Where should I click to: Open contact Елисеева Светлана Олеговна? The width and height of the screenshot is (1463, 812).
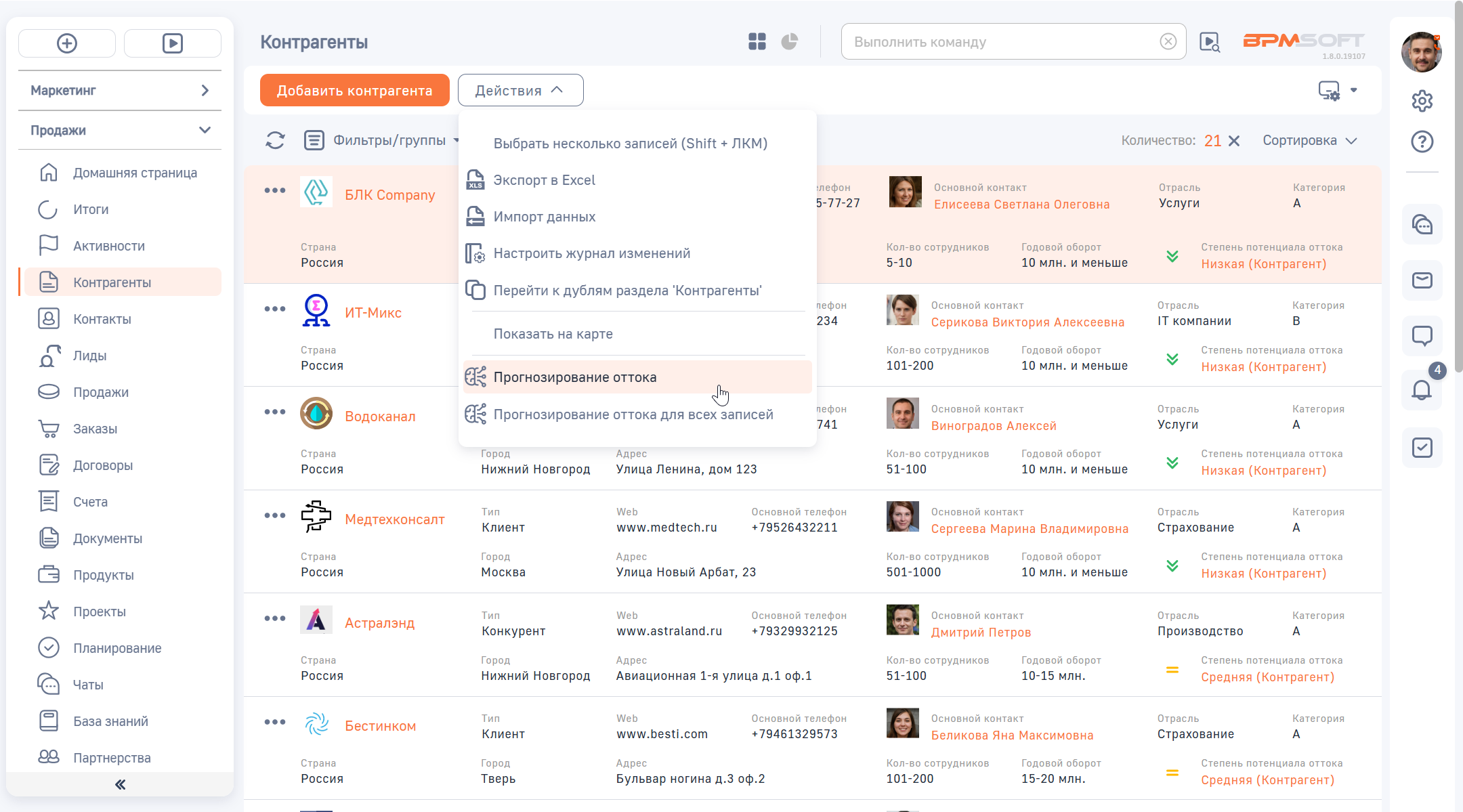1021,205
